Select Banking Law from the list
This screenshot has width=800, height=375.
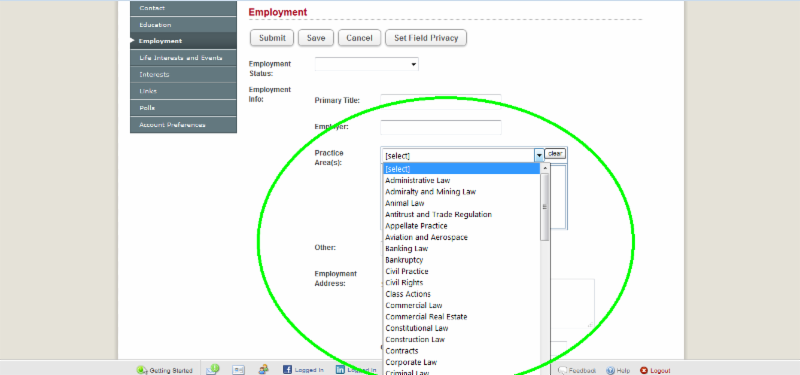pyautogui.click(x=461, y=248)
